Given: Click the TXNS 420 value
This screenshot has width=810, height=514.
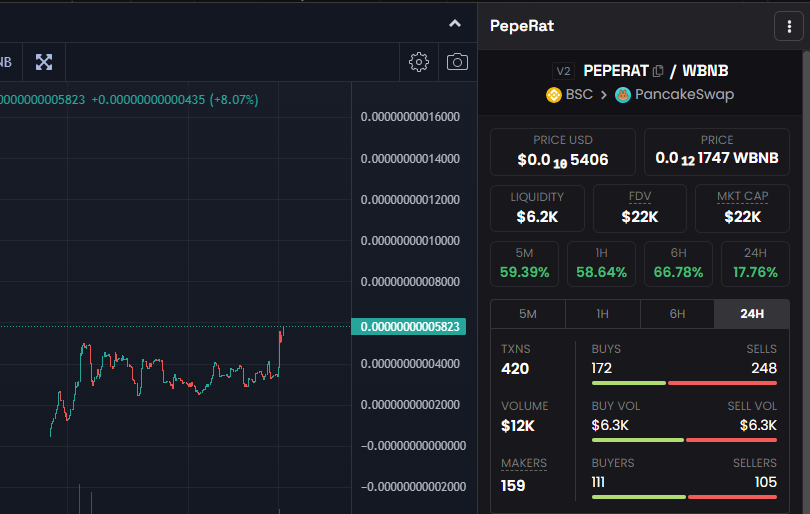Looking at the screenshot, I should (515, 369).
